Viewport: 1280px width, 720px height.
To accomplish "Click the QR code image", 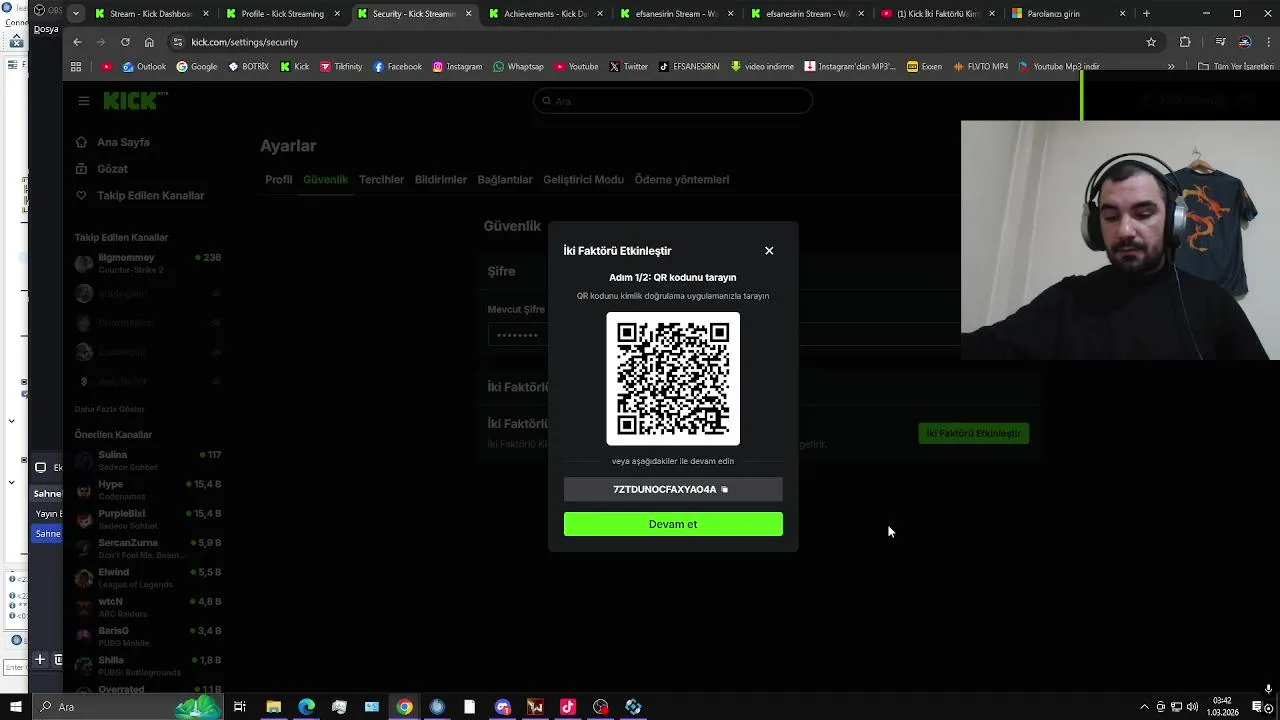I will tap(673, 379).
